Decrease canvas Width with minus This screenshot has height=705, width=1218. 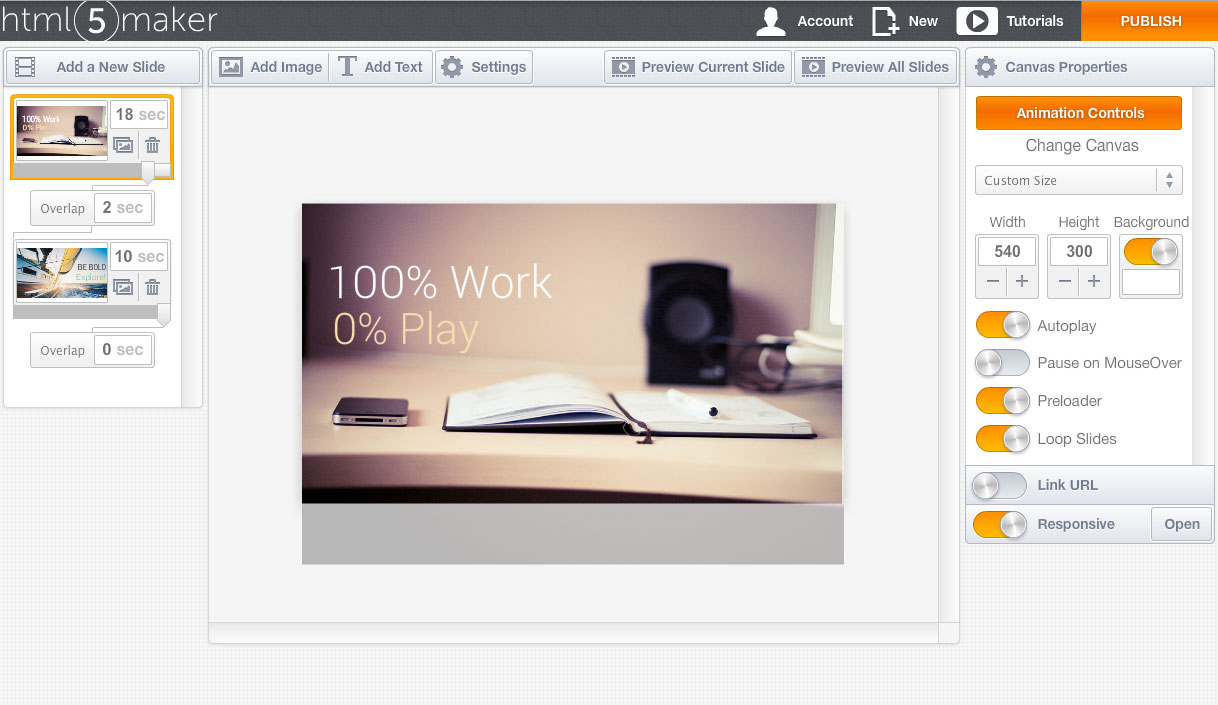(993, 282)
